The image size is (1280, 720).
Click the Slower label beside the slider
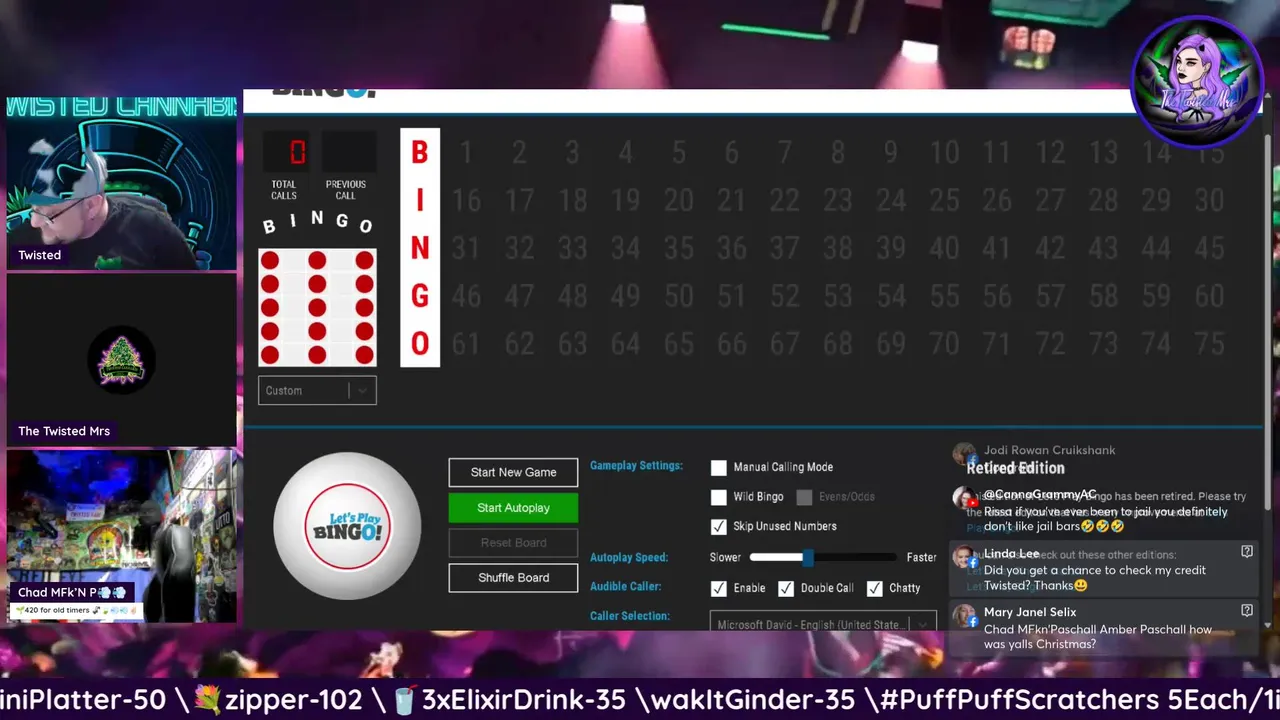[726, 557]
